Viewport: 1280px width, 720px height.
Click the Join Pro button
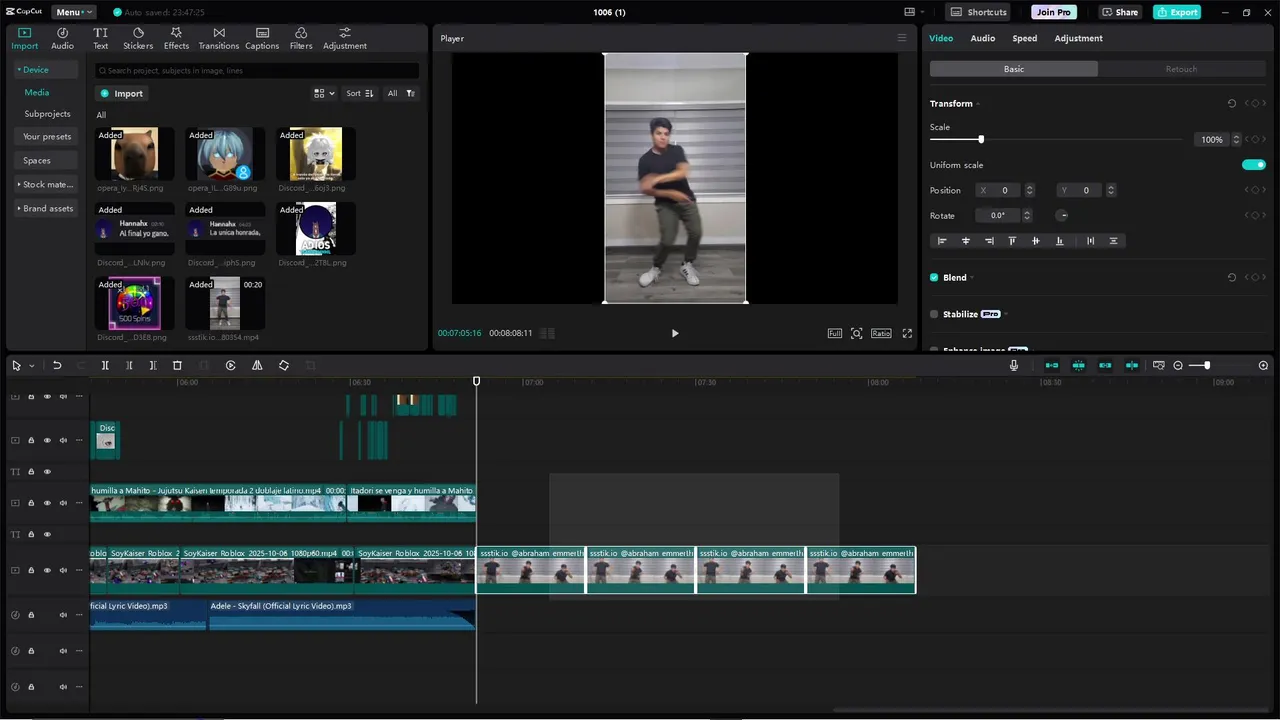pos(1054,12)
